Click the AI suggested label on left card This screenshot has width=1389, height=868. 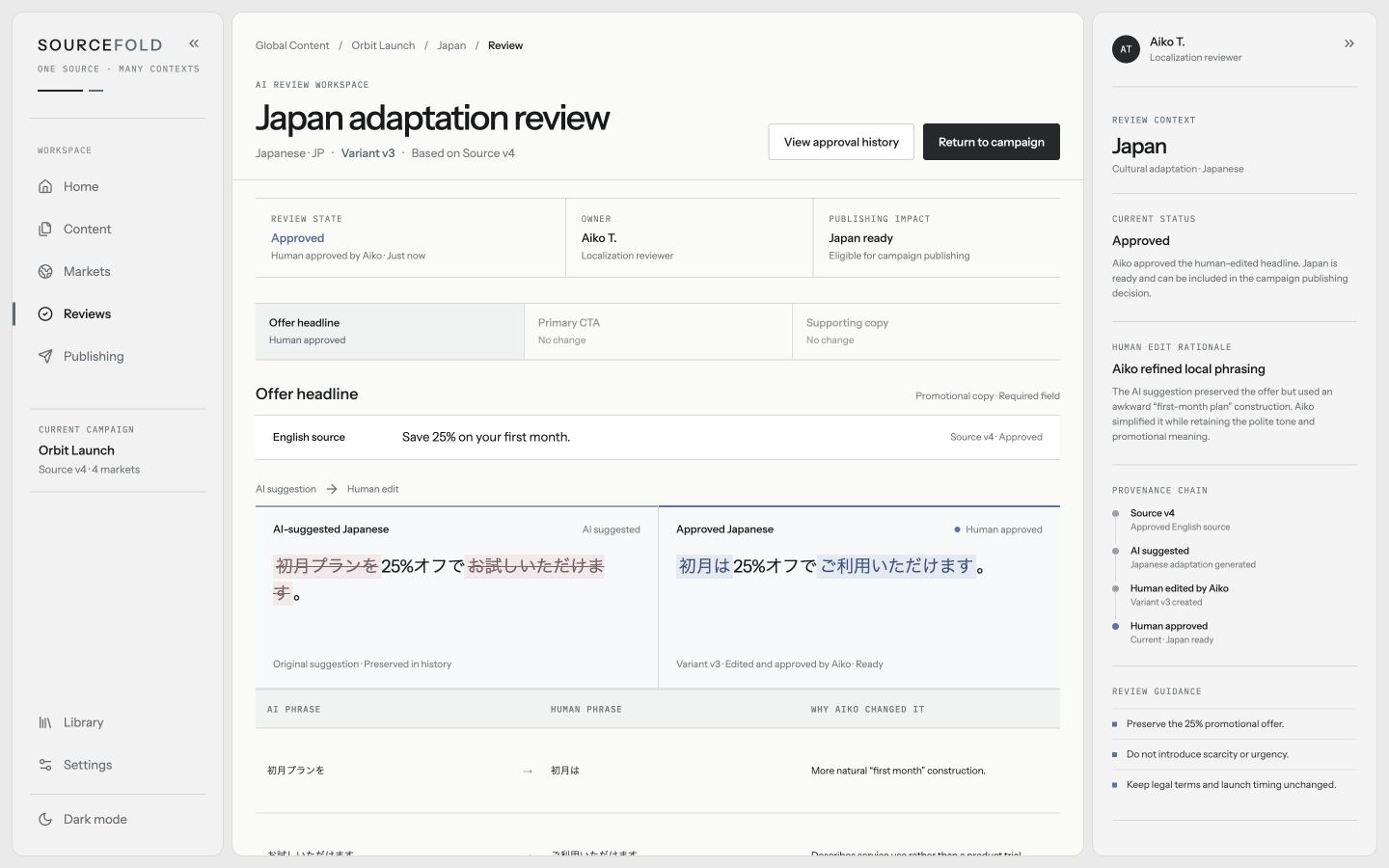click(611, 529)
